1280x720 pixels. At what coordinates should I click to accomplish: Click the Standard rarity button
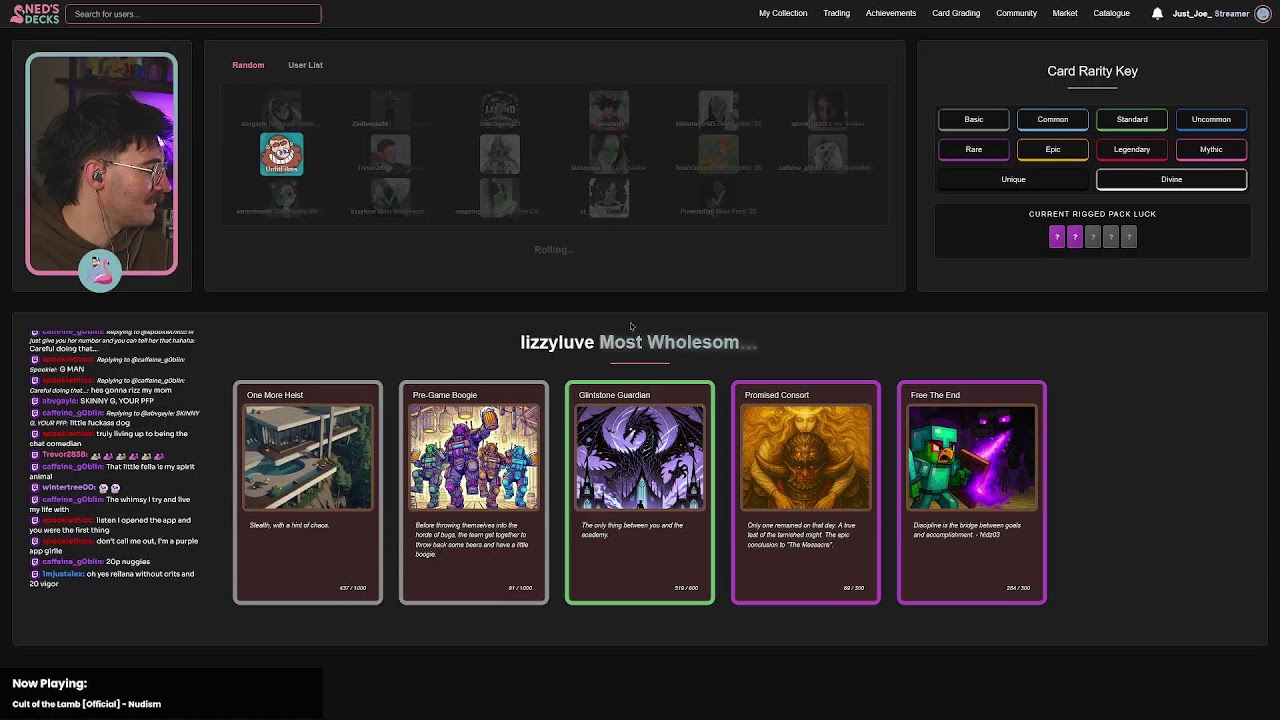(x=1132, y=120)
